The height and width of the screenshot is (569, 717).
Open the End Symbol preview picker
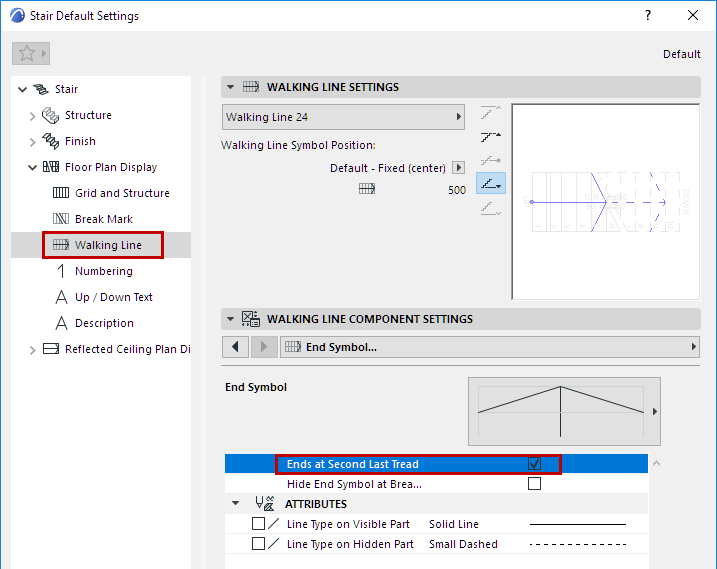656,411
